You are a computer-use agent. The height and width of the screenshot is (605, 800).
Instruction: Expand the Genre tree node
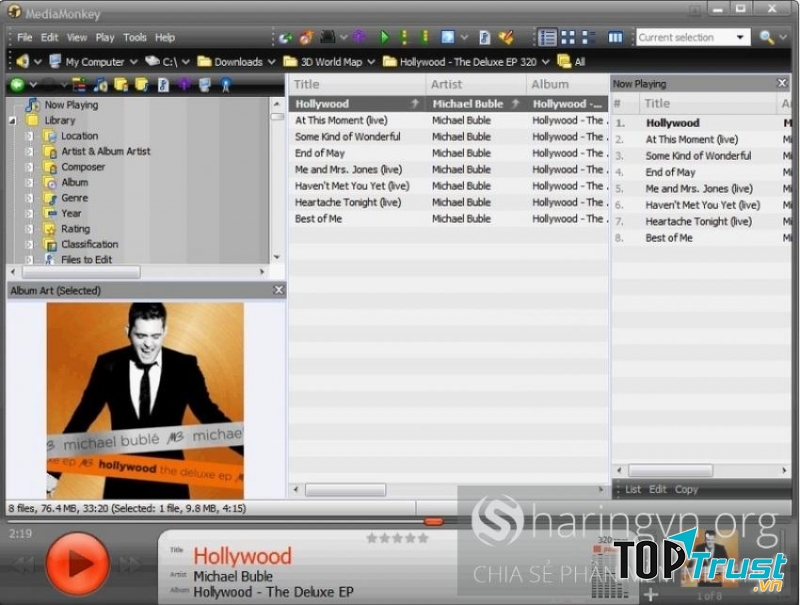[x=29, y=198]
